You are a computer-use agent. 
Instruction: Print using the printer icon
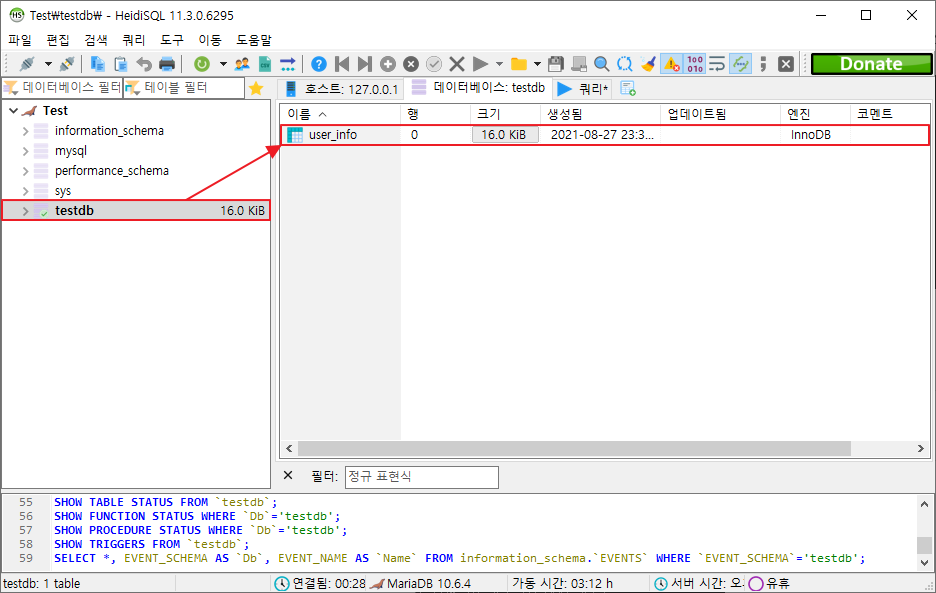point(167,64)
